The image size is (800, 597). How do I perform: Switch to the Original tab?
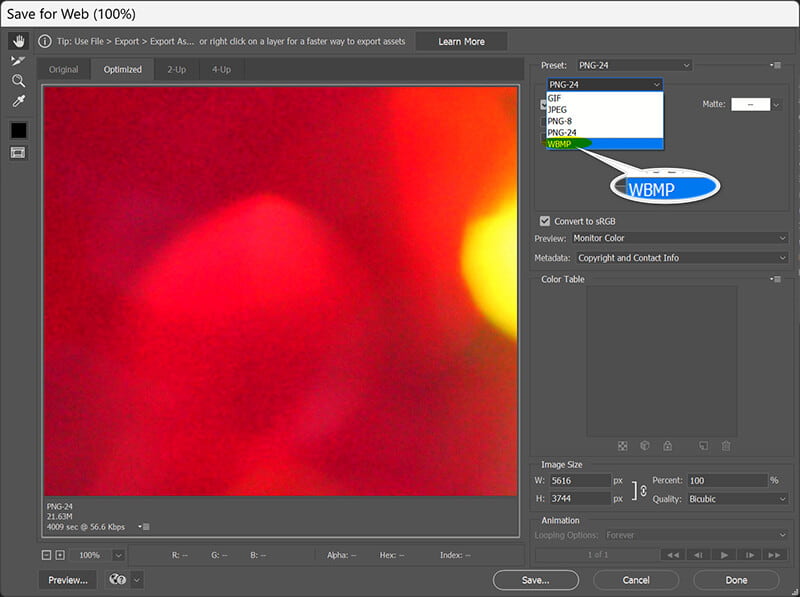pos(64,69)
